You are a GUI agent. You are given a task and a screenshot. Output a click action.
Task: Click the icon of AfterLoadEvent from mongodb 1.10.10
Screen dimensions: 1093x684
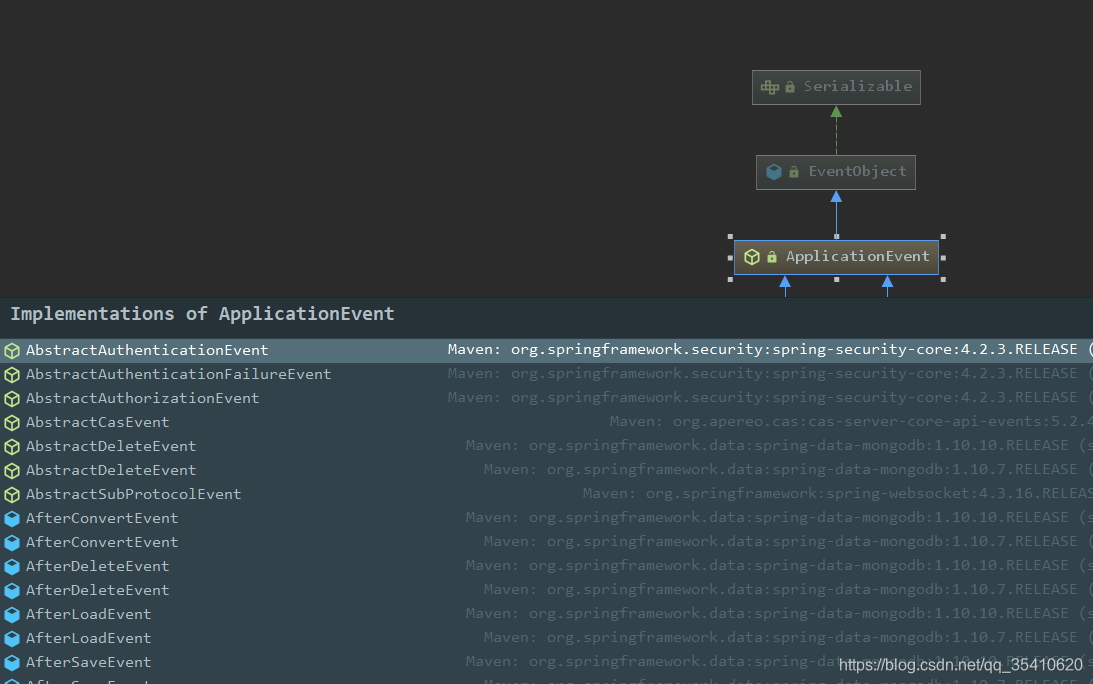coord(12,615)
